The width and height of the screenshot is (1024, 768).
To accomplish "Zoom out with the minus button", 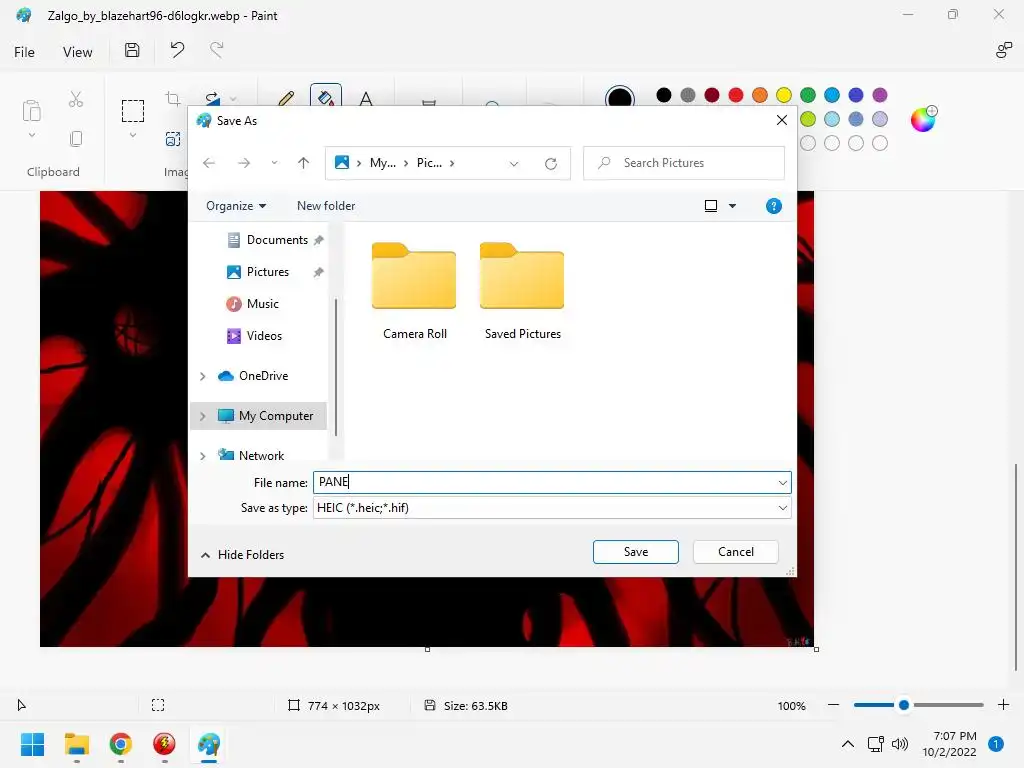I will (833, 705).
